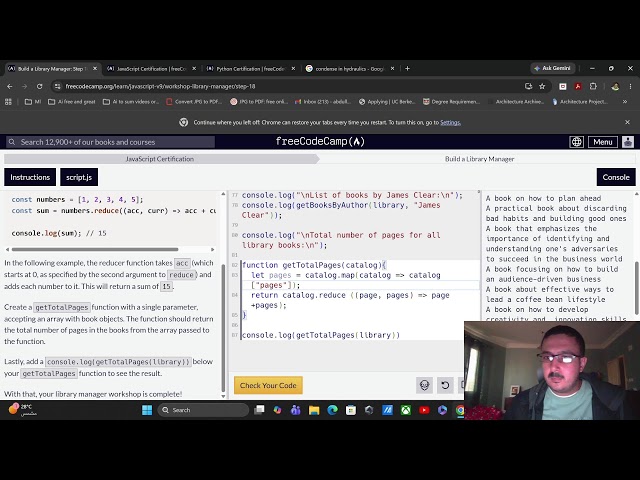Click the console output scrollbar

637,288
